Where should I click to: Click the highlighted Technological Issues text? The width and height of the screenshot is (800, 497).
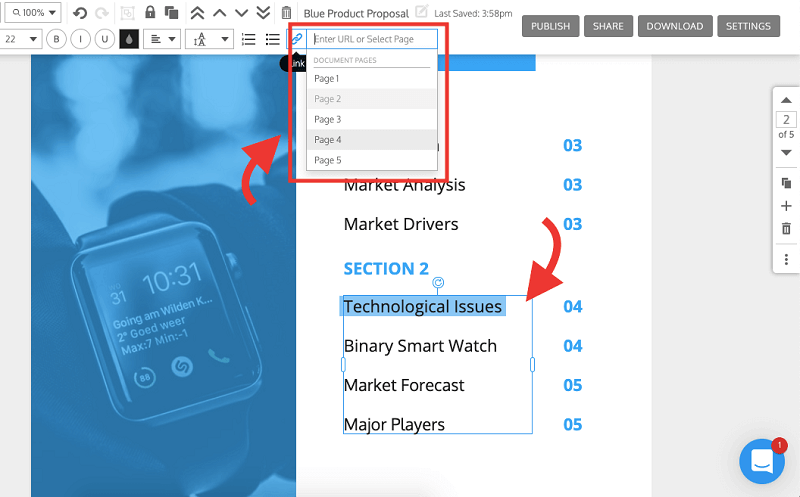(422, 306)
